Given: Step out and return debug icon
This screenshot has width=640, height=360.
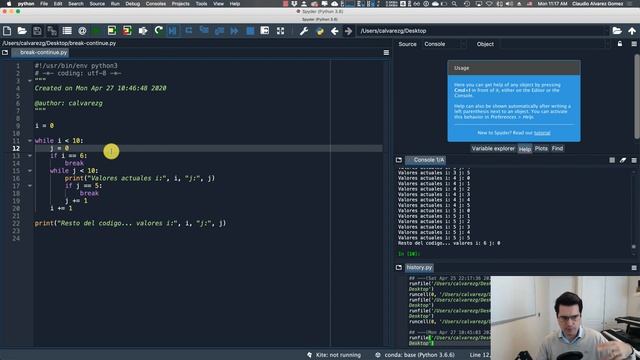Looking at the screenshot, I should (x=219, y=31).
